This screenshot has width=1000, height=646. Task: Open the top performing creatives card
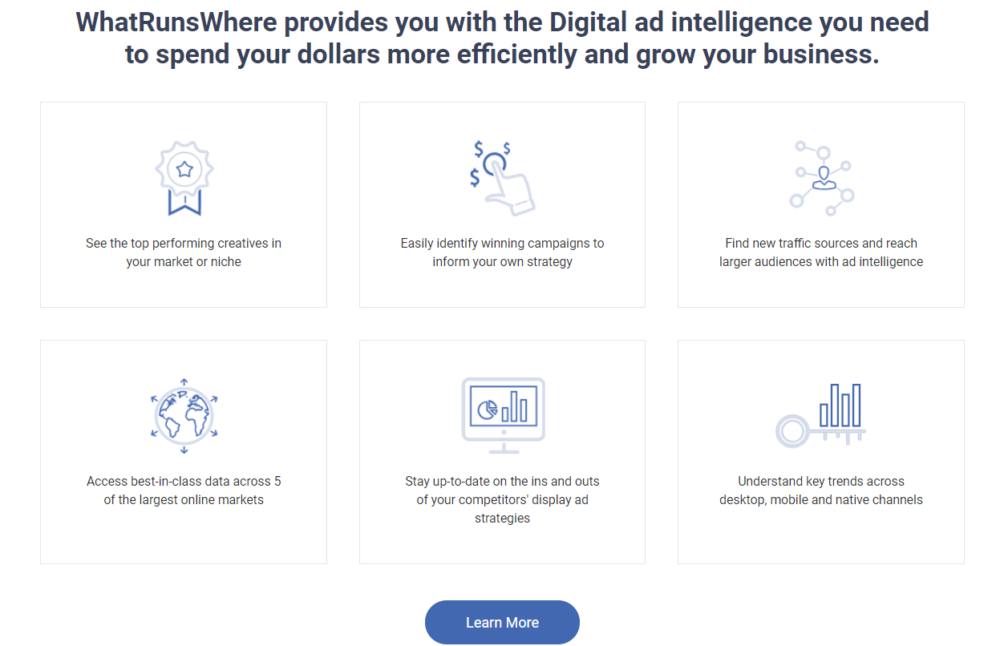tap(184, 288)
